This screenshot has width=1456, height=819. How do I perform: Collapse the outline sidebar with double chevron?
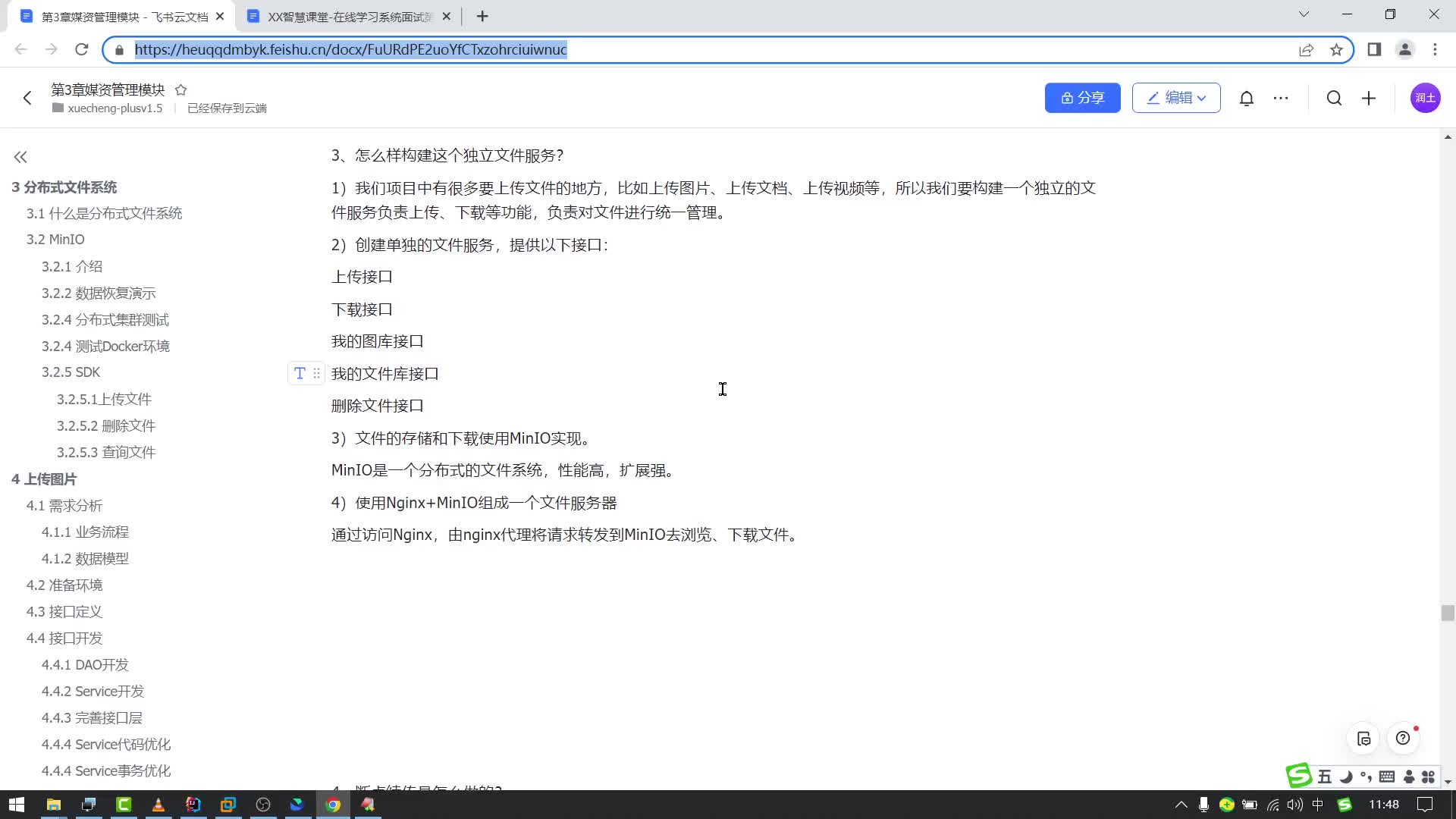20,157
